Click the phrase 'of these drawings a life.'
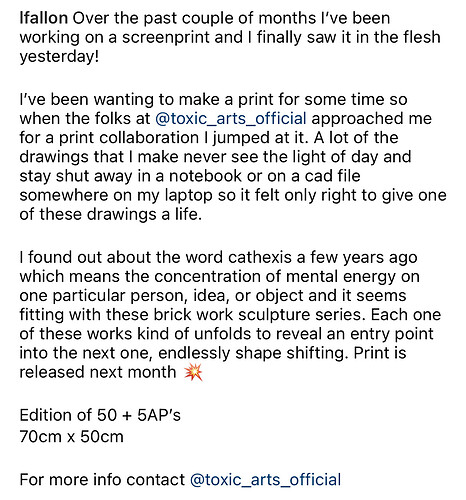Image resolution: width=466 pixels, height=500 pixels. (111, 215)
